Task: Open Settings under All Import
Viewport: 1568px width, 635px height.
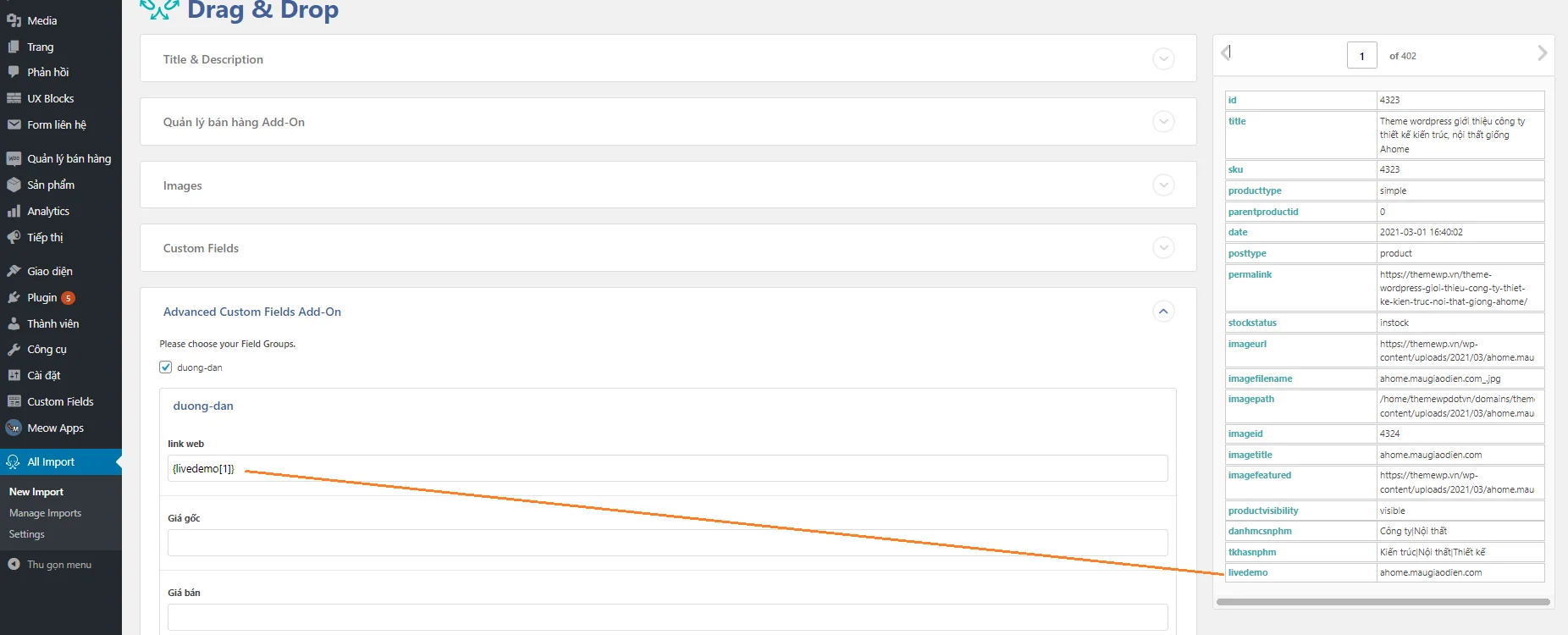Action: (26, 534)
